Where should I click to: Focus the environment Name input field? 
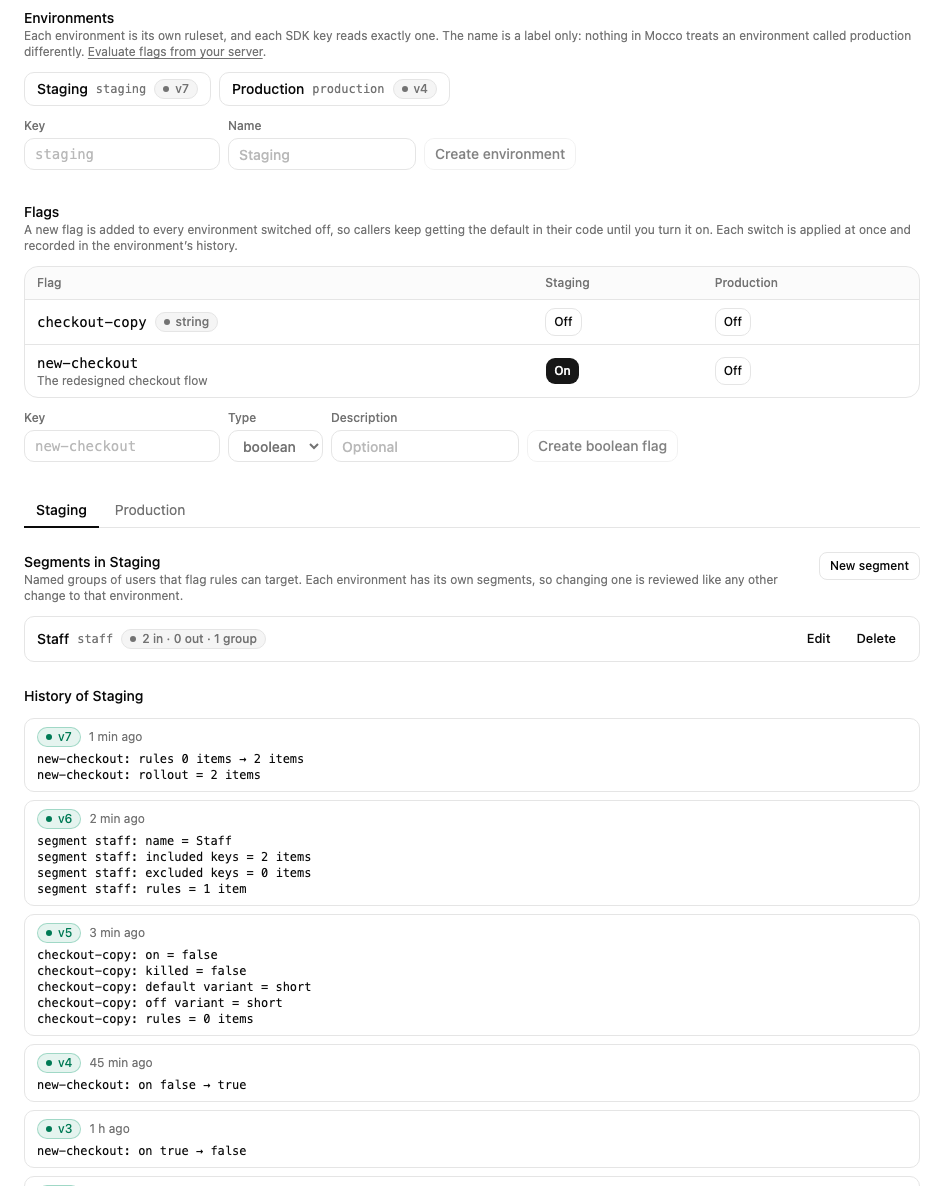[x=322, y=154]
